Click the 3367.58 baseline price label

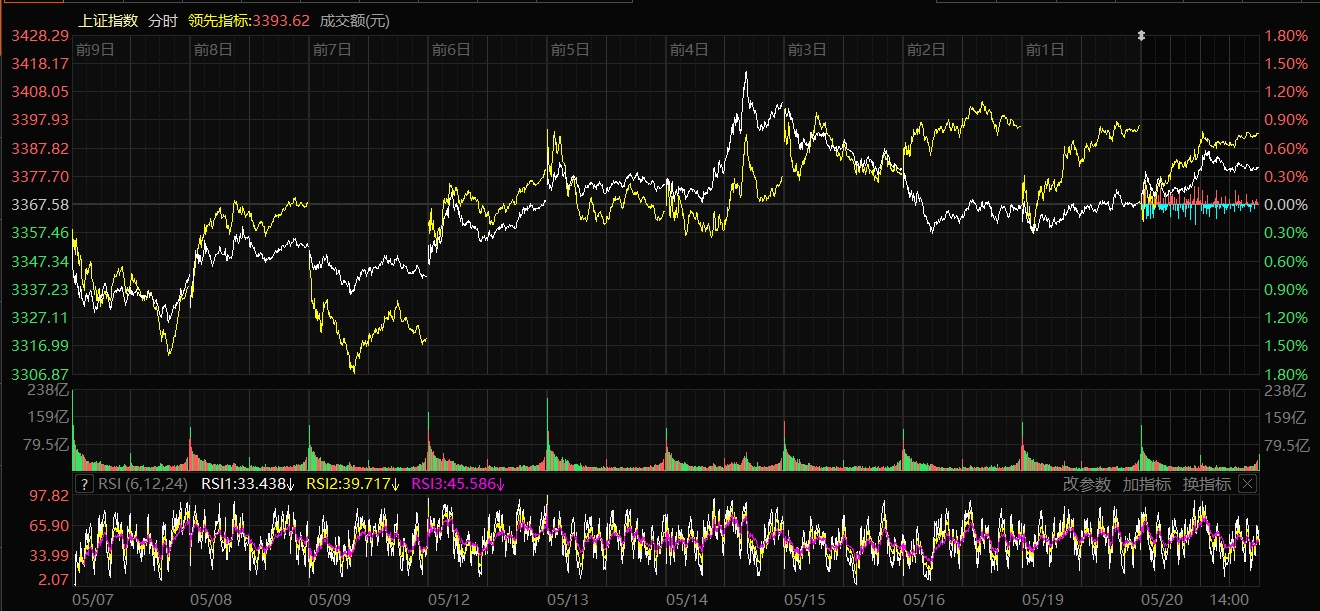pyautogui.click(x=40, y=204)
